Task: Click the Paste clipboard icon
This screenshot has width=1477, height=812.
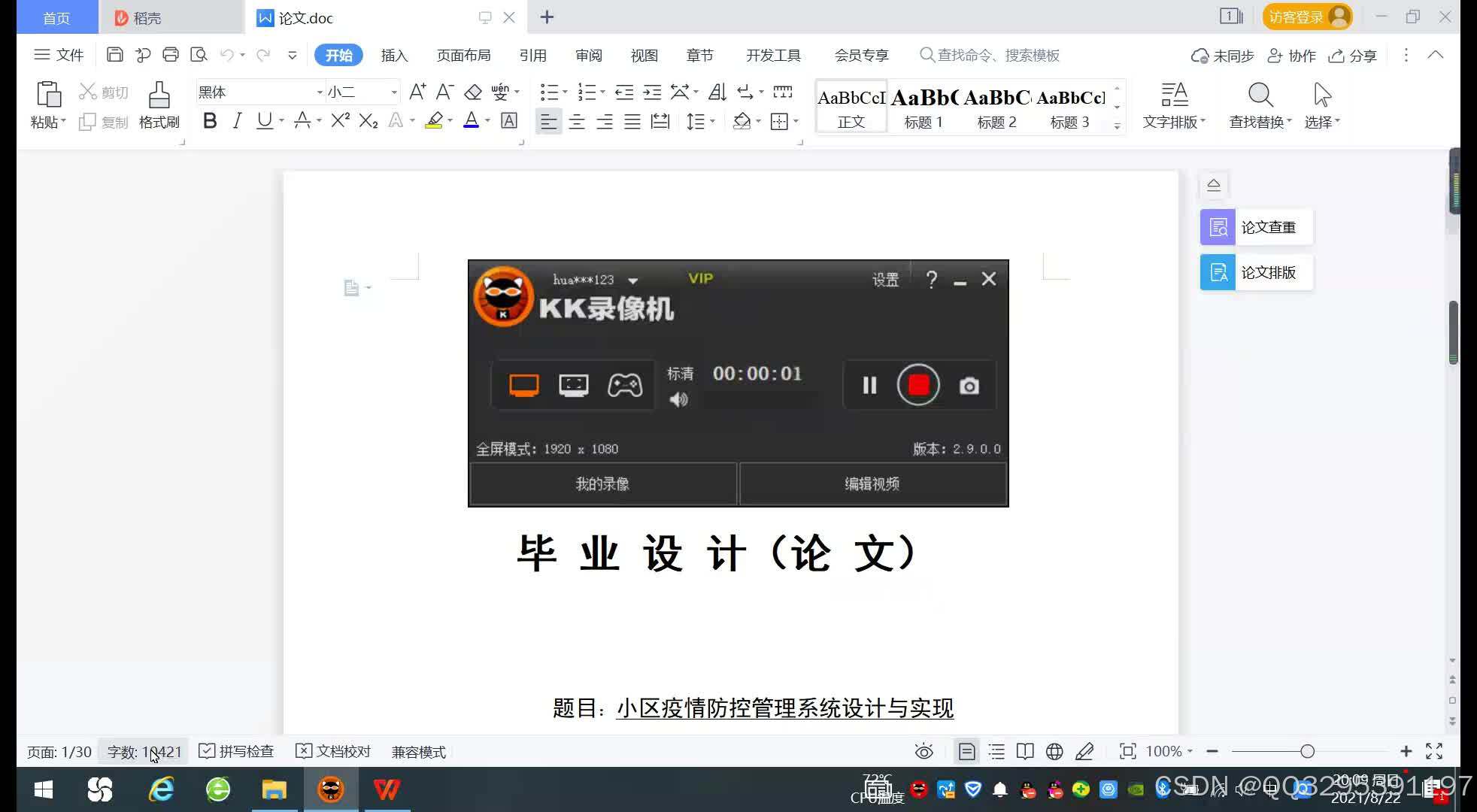Action: [x=49, y=95]
